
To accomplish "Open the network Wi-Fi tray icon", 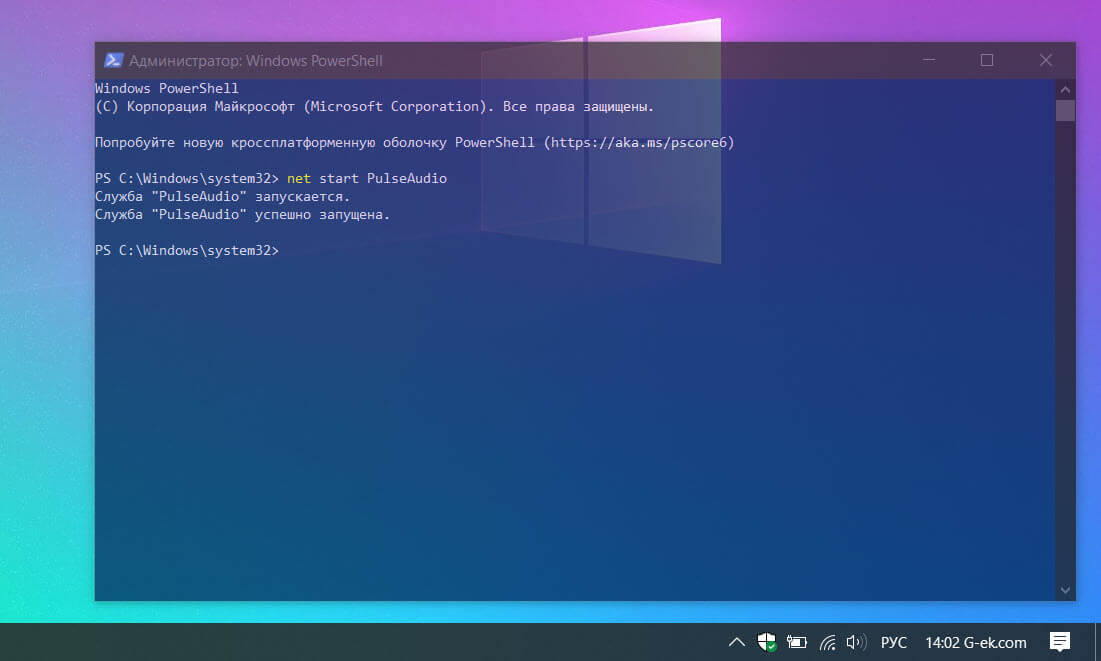I will point(827,642).
